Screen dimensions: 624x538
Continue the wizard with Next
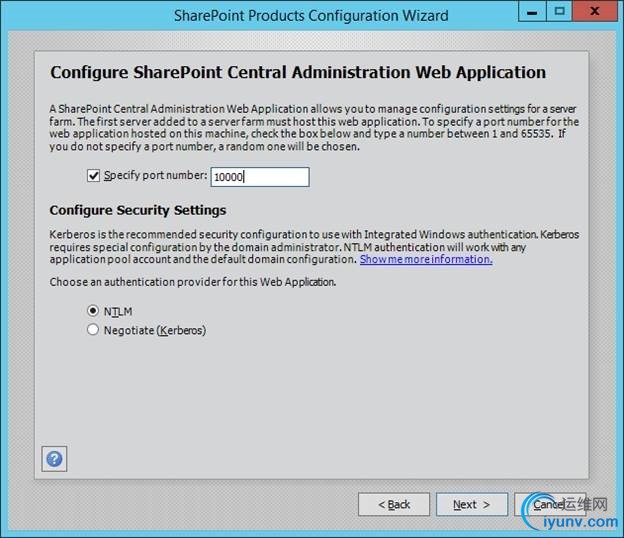tap(472, 504)
